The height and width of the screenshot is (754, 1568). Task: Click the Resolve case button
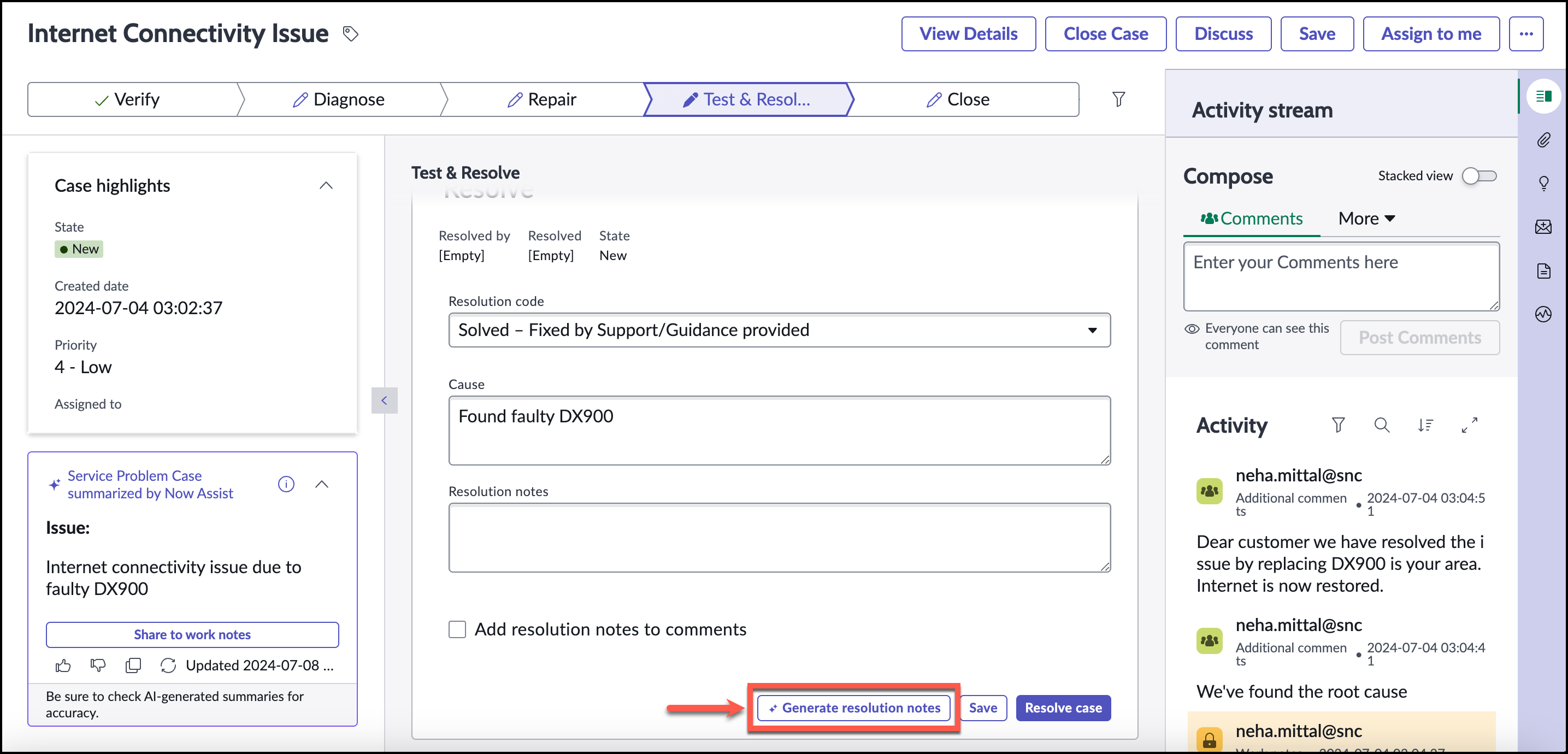coord(1063,708)
